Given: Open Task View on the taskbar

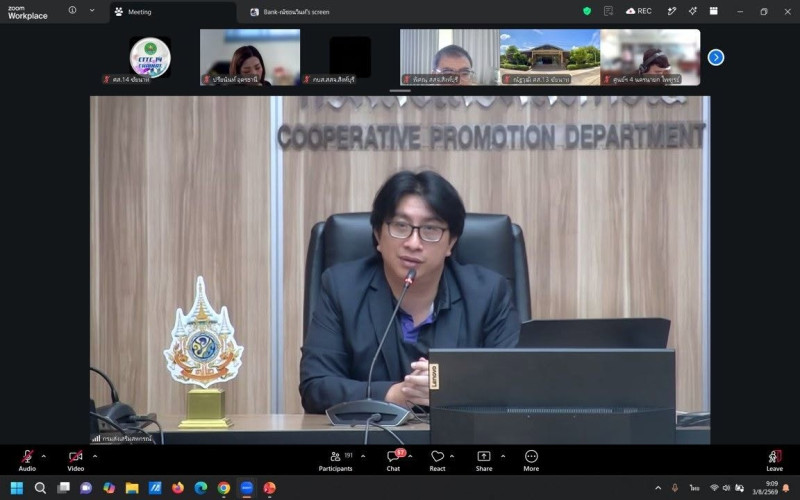Looking at the screenshot, I should tap(63, 488).
